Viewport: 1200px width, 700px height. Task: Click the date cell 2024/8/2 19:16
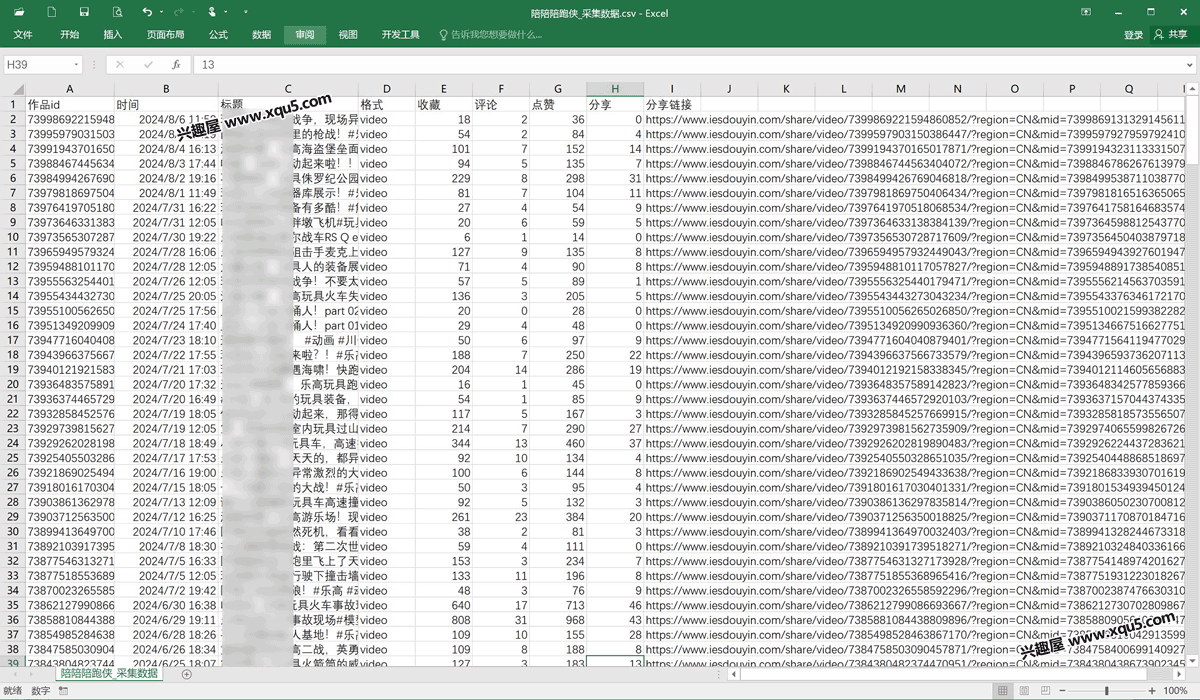click(x=166, y=178)
